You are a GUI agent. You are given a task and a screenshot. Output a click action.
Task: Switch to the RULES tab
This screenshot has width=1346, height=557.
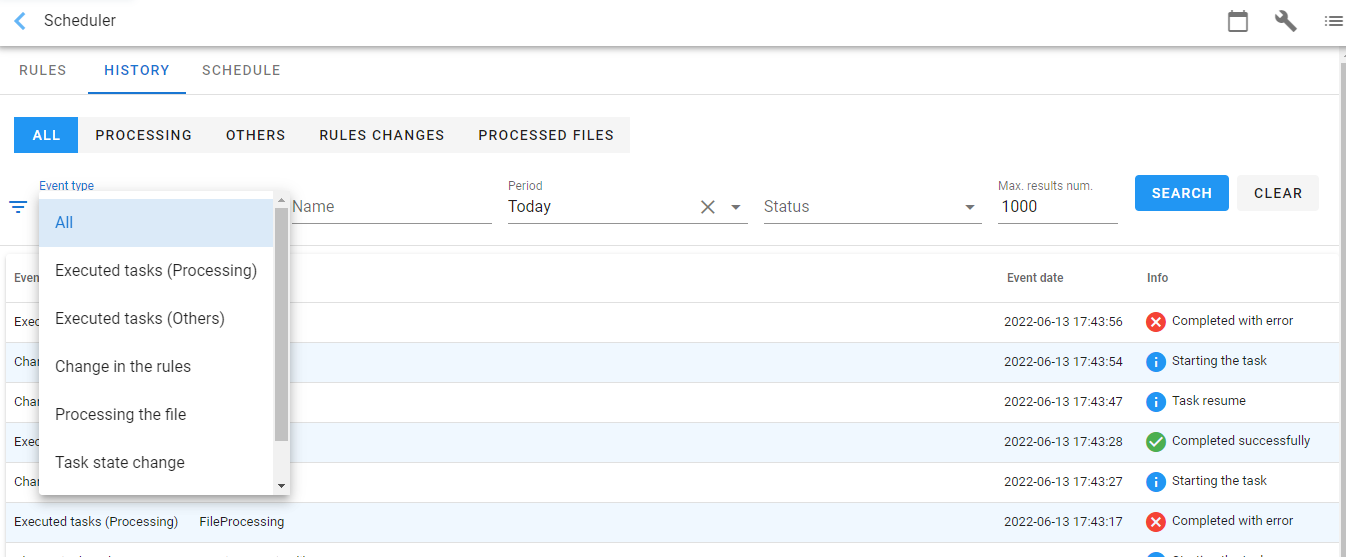click(x=43, y=70)
